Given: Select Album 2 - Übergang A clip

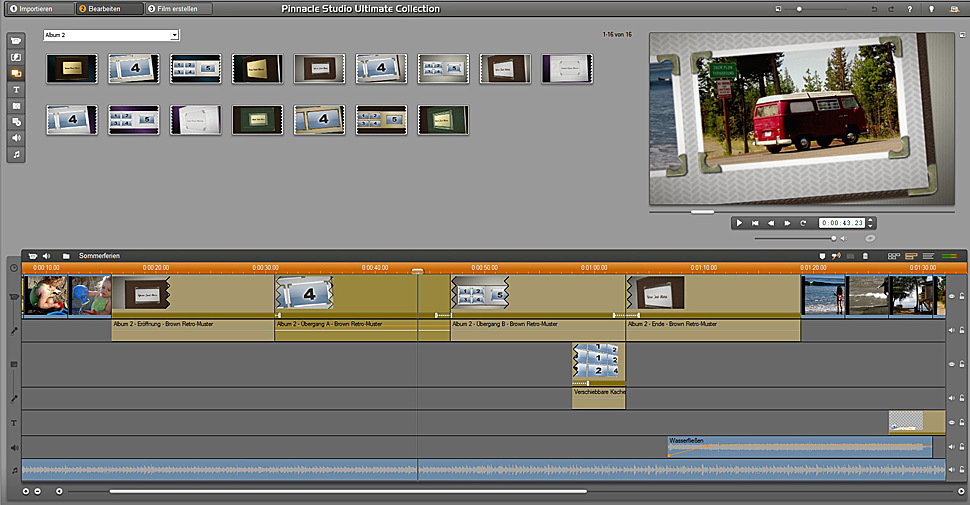Looking at the screenshot, I should point(362,308).
